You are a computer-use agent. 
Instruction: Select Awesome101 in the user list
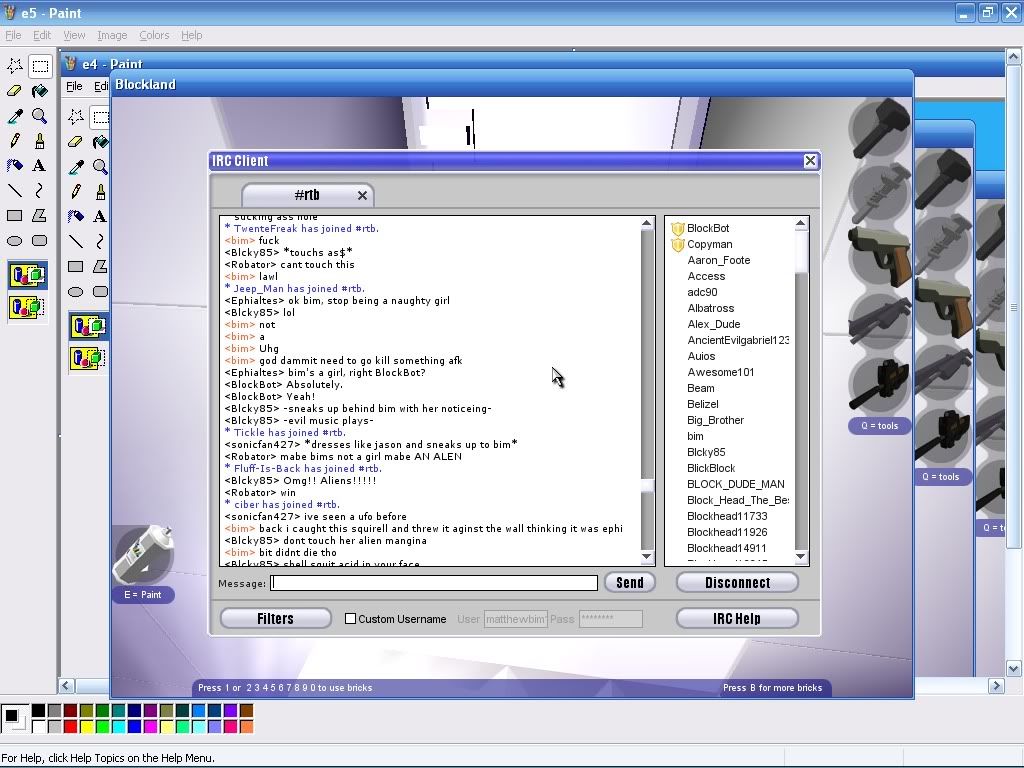(720, 372)
